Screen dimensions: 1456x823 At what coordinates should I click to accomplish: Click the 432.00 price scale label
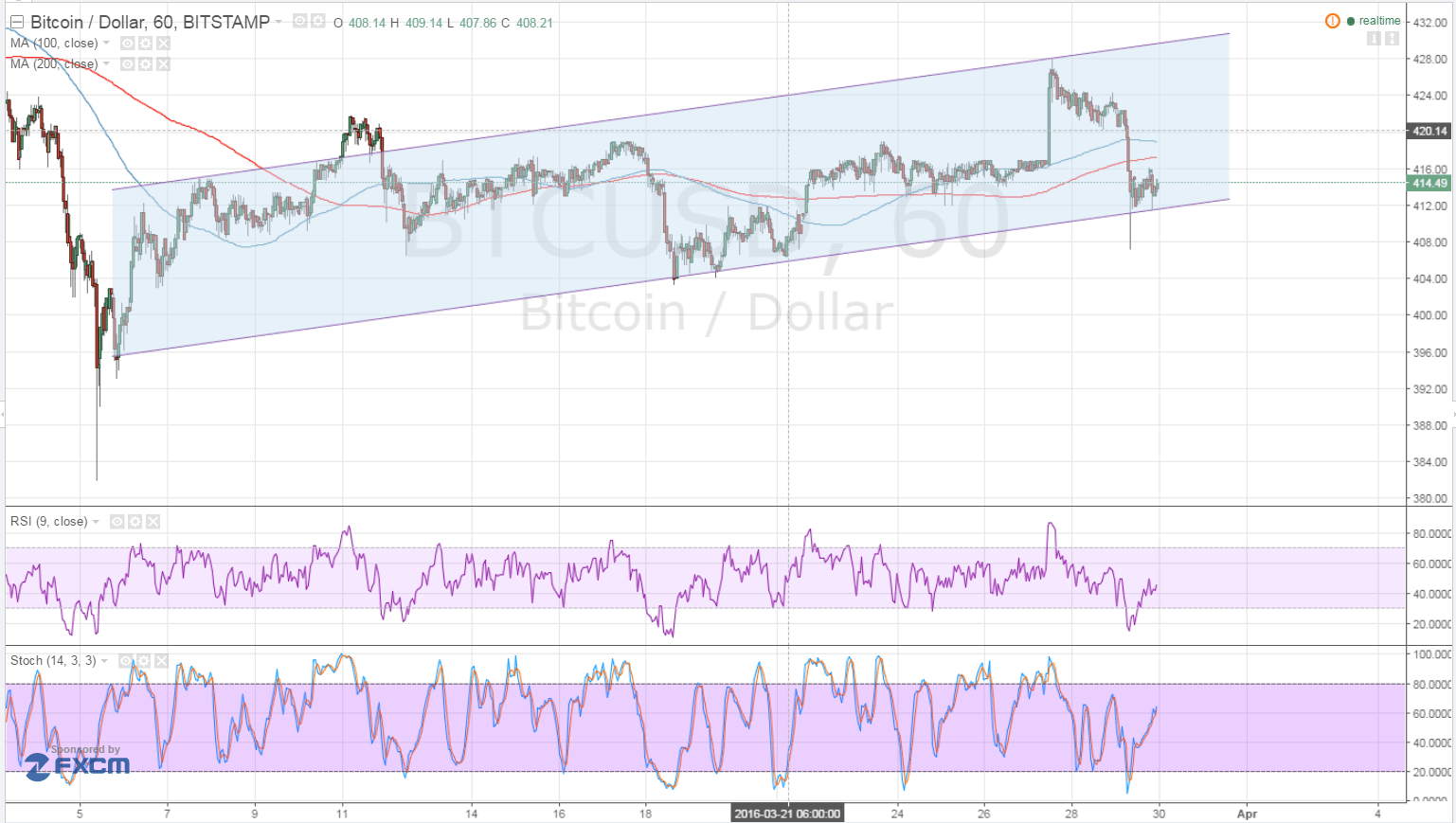click(x=1429, y=22)
